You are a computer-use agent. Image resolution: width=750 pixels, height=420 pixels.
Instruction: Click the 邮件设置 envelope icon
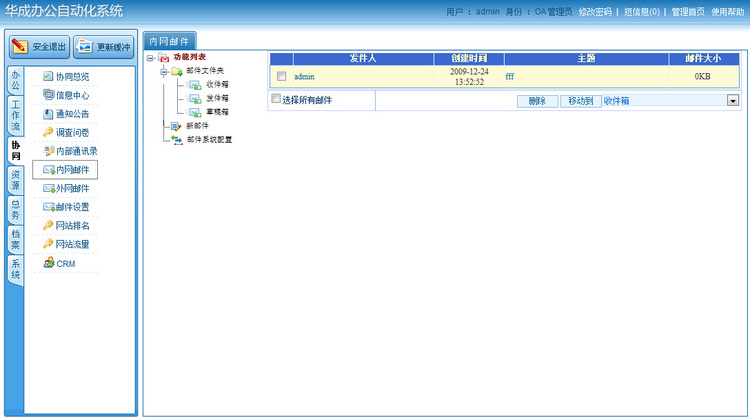pos(49,207)
